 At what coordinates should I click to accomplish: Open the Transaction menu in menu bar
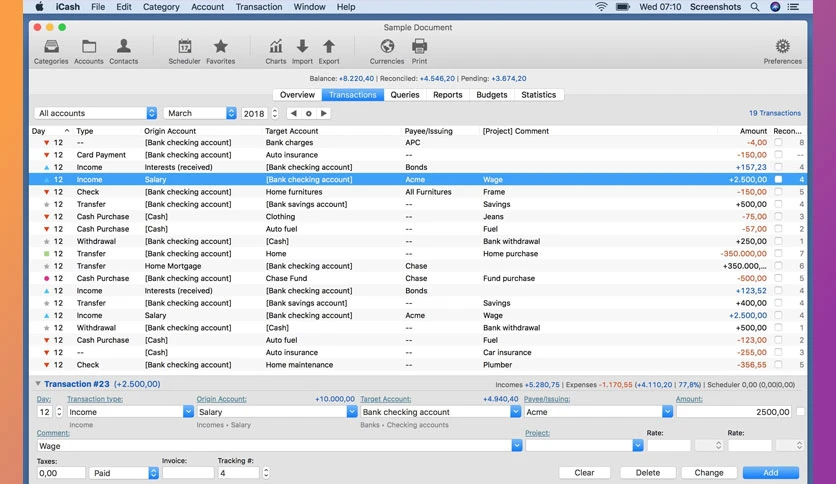pos(259,7)
